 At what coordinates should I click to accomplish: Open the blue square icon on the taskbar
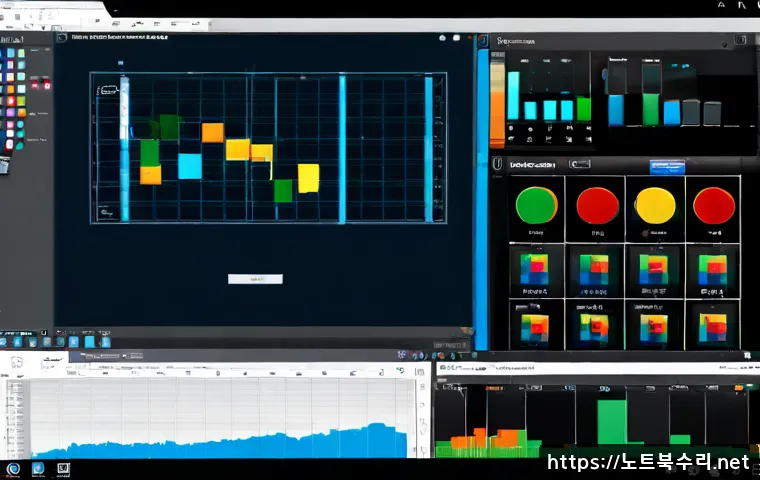tap(38, 468)
